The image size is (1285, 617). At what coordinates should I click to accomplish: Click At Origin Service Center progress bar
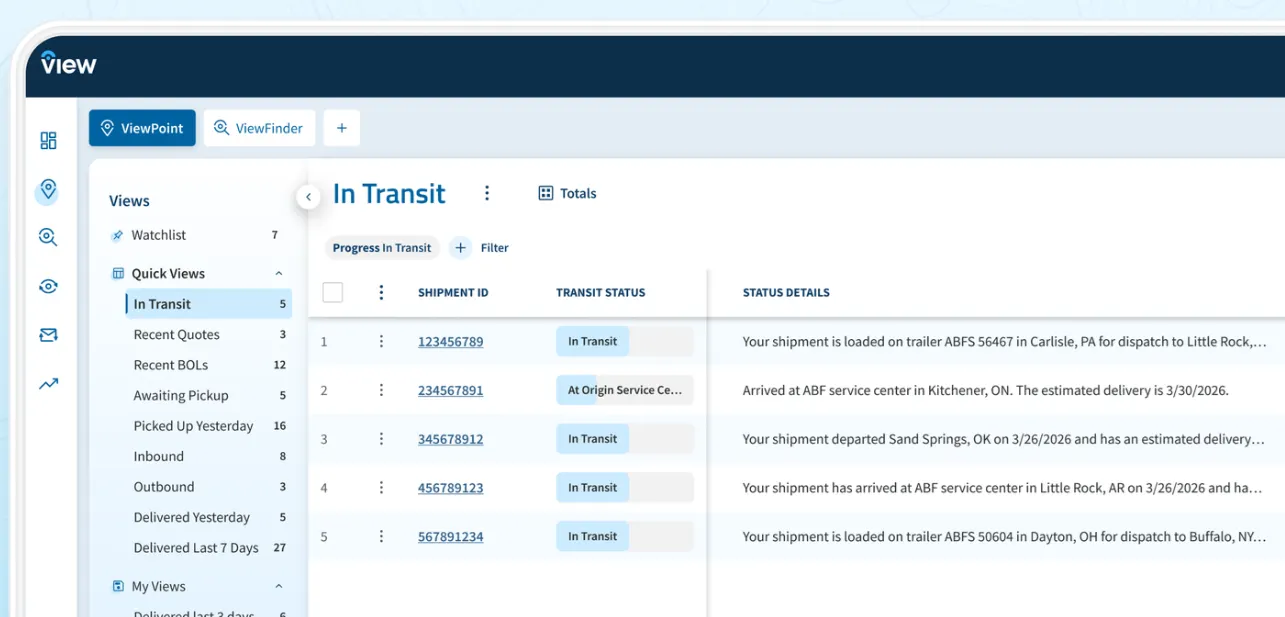[625, 390]
